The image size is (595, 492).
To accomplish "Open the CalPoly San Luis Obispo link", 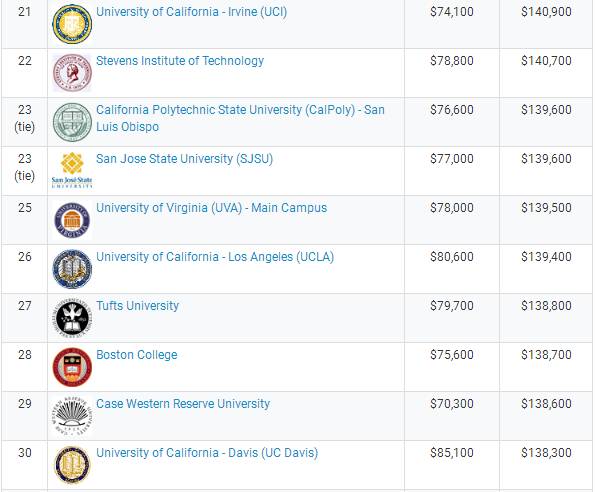I will pyautogui.click(x=240, y=118).
